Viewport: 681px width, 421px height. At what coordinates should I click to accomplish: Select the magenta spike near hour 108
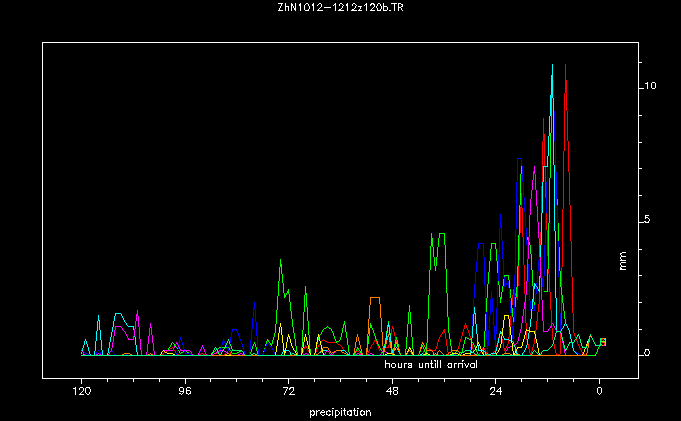[x=137, y=312]
